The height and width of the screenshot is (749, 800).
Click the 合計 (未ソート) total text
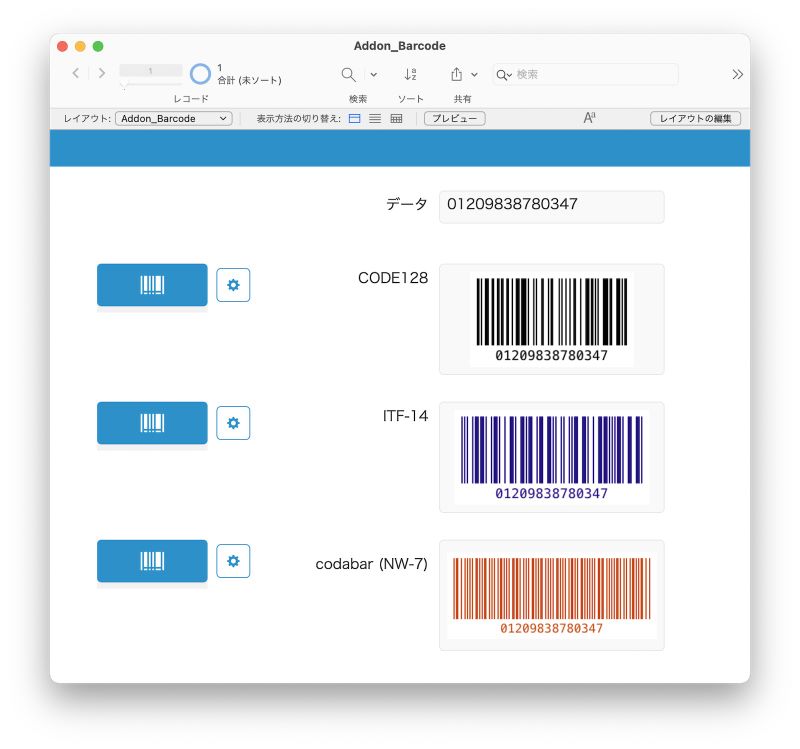(249, 80)
